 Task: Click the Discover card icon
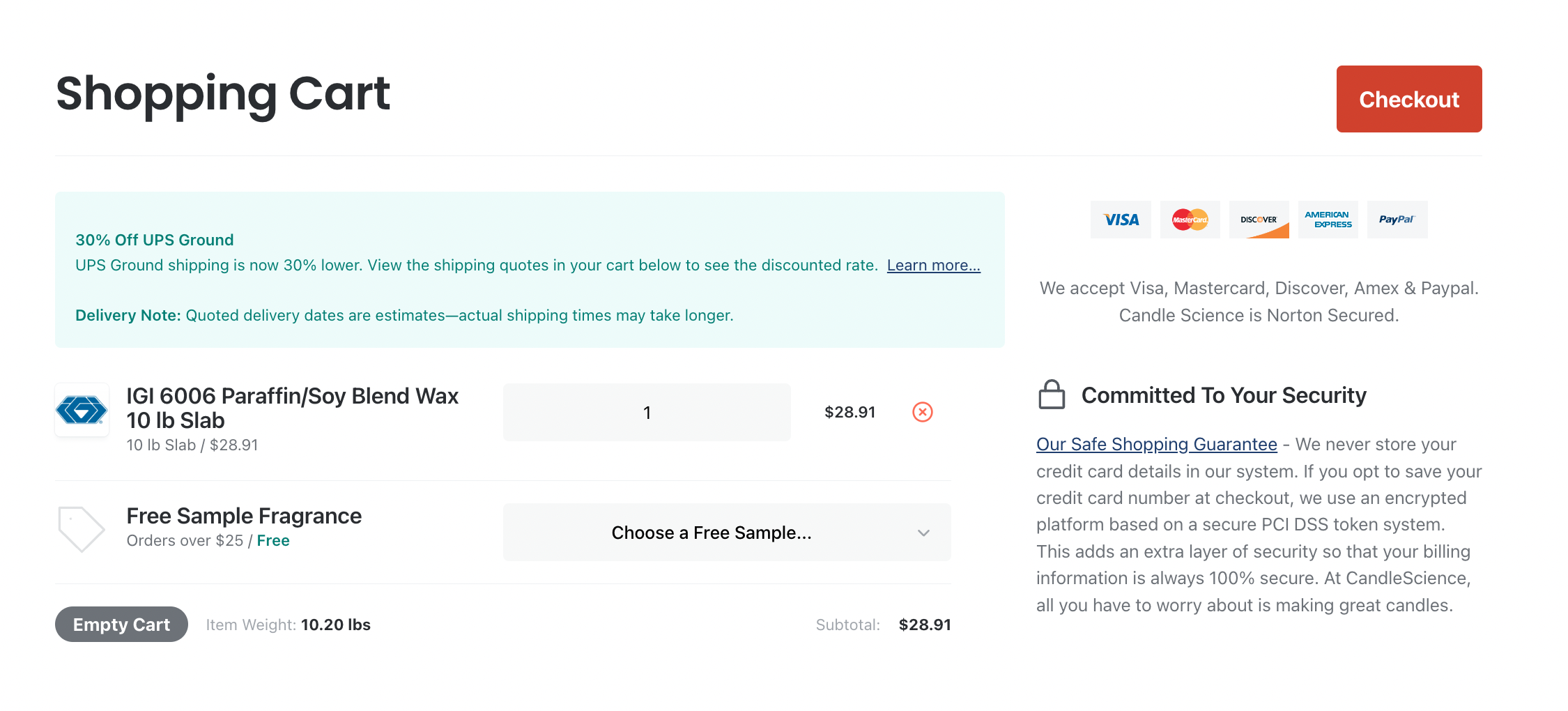pos(1259,220)
